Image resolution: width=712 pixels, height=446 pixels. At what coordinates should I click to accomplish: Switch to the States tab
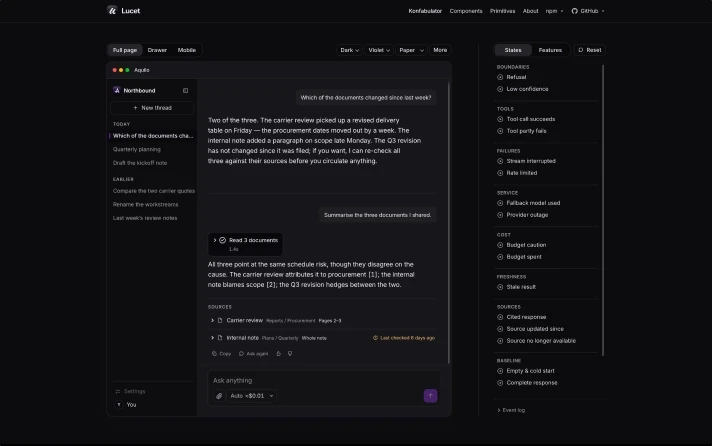click(513, 50)
